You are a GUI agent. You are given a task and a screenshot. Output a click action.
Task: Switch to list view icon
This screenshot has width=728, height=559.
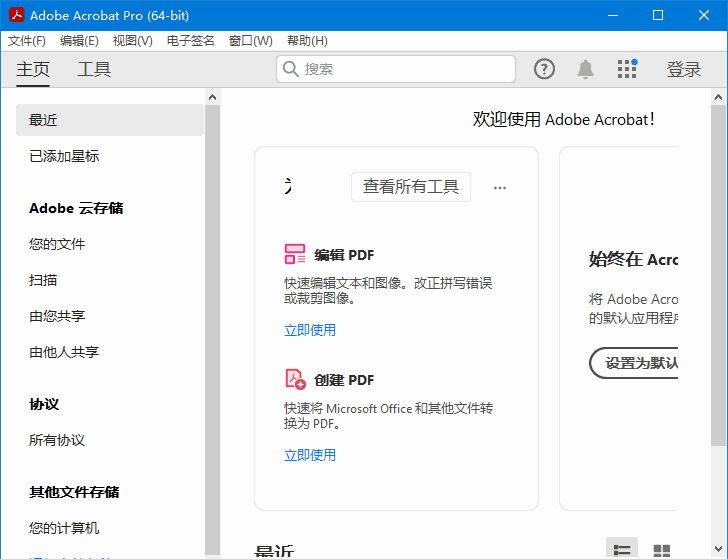(622, 550)
